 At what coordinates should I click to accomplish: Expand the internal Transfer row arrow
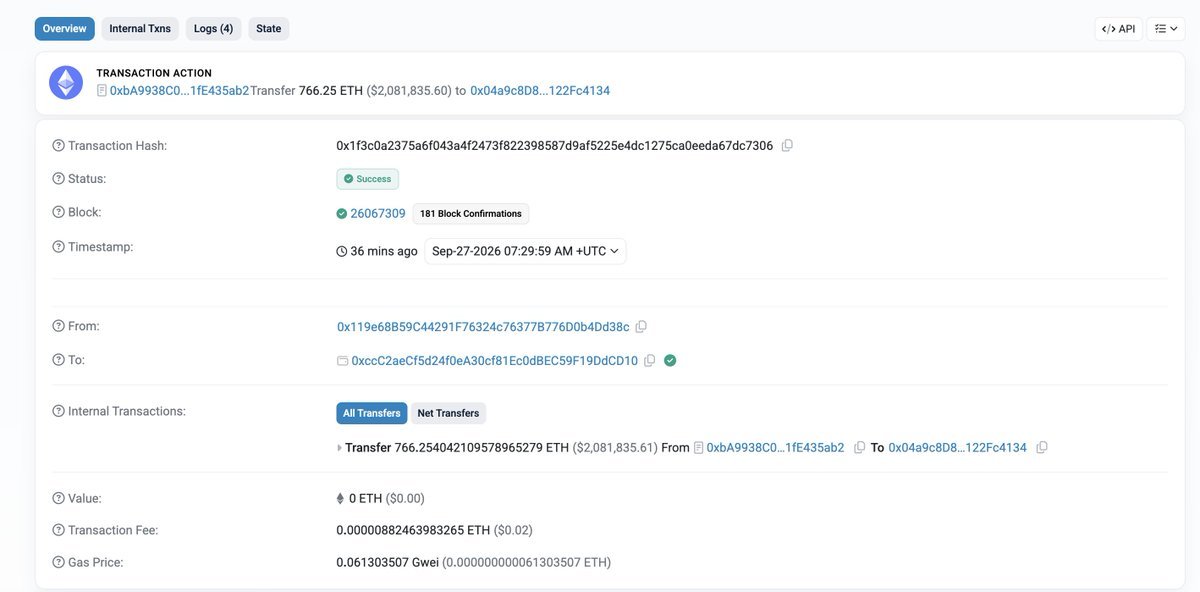pyautogui.click(x=339, y=448)
